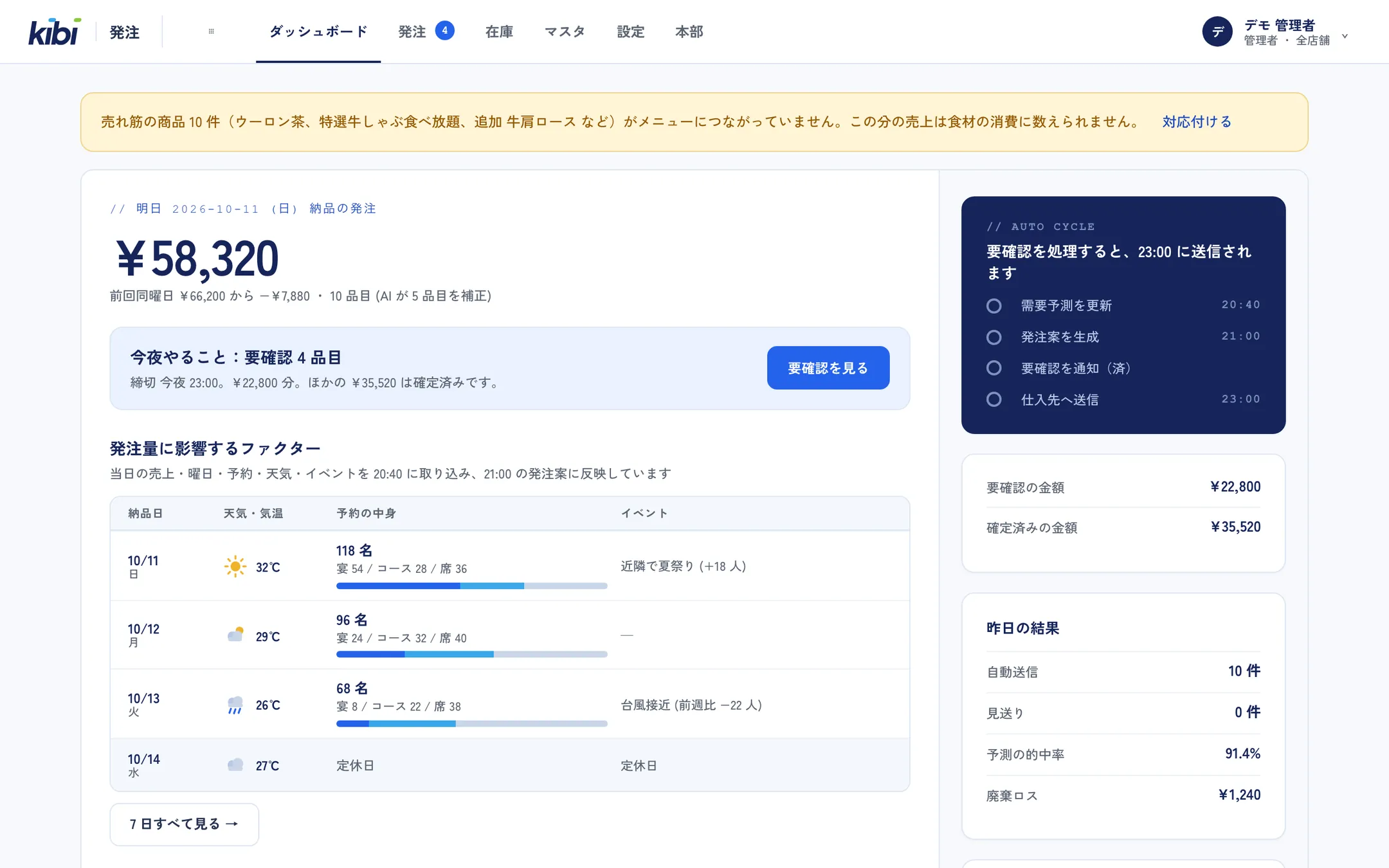Click the 10/14 水 date cell
This screenshot has height=868, width=1389.
click(x=143, y=765)
